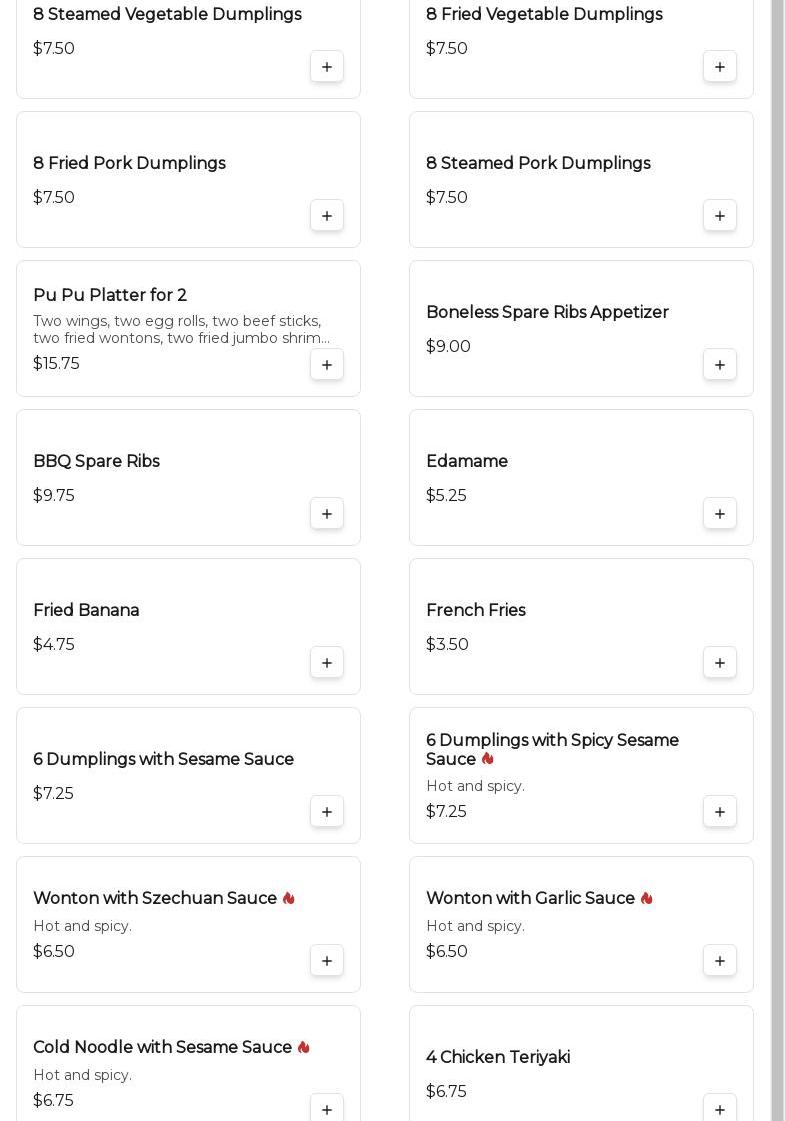Add Edamame using the plus icon
This screenshot has width=785, height=1121.
click(720, 514)
